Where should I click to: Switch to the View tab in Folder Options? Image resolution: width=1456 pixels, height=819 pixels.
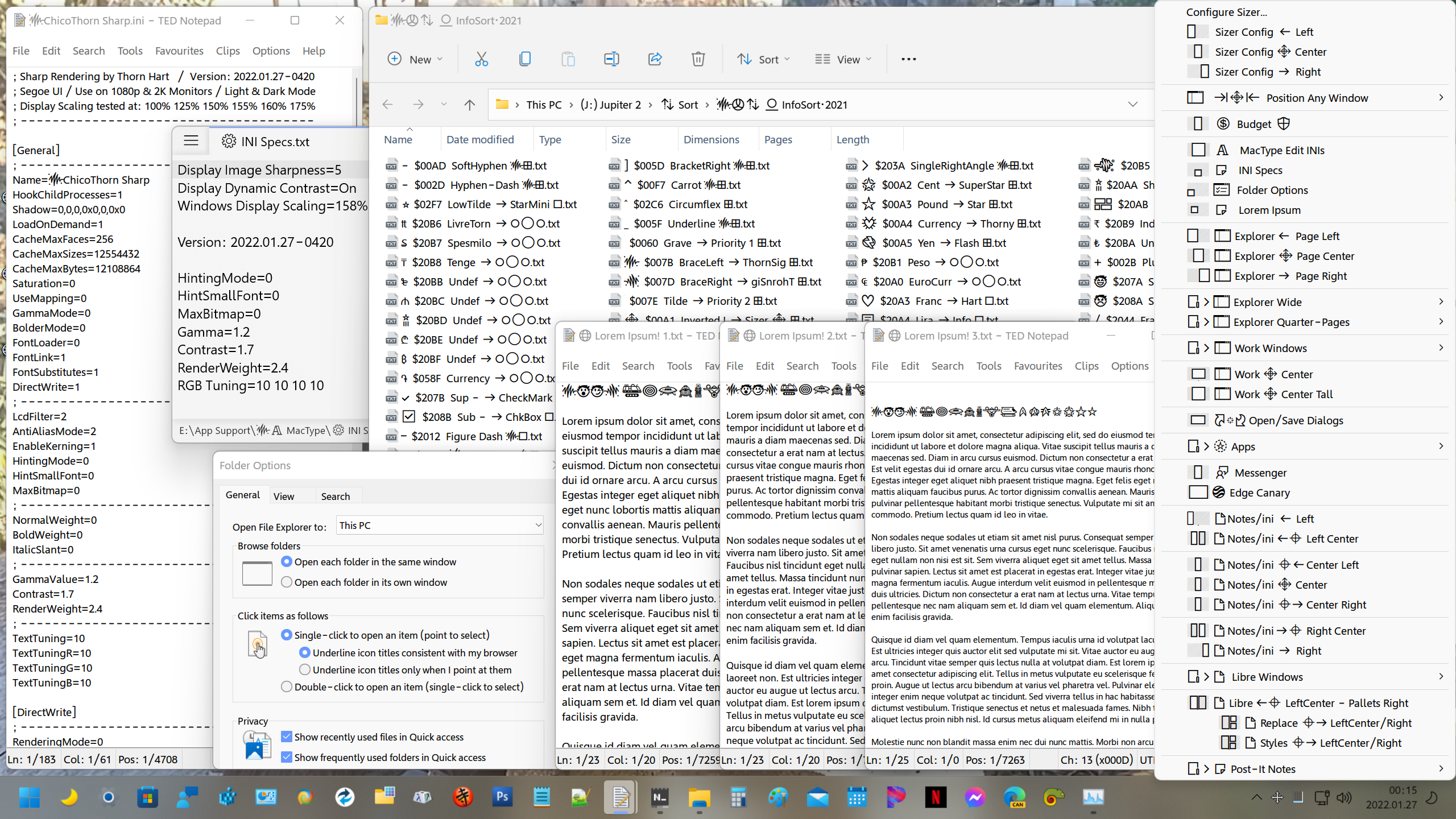click(x=284, y=495)
